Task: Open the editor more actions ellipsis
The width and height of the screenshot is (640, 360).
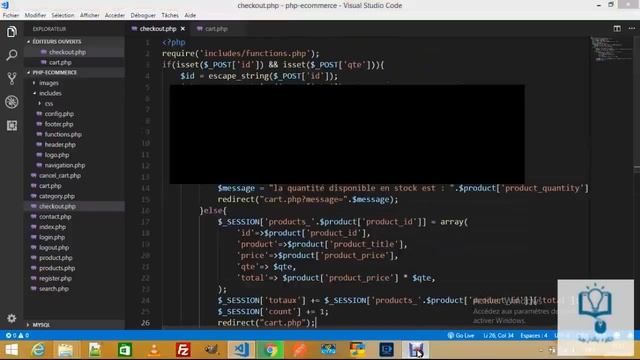Action: 631,29
